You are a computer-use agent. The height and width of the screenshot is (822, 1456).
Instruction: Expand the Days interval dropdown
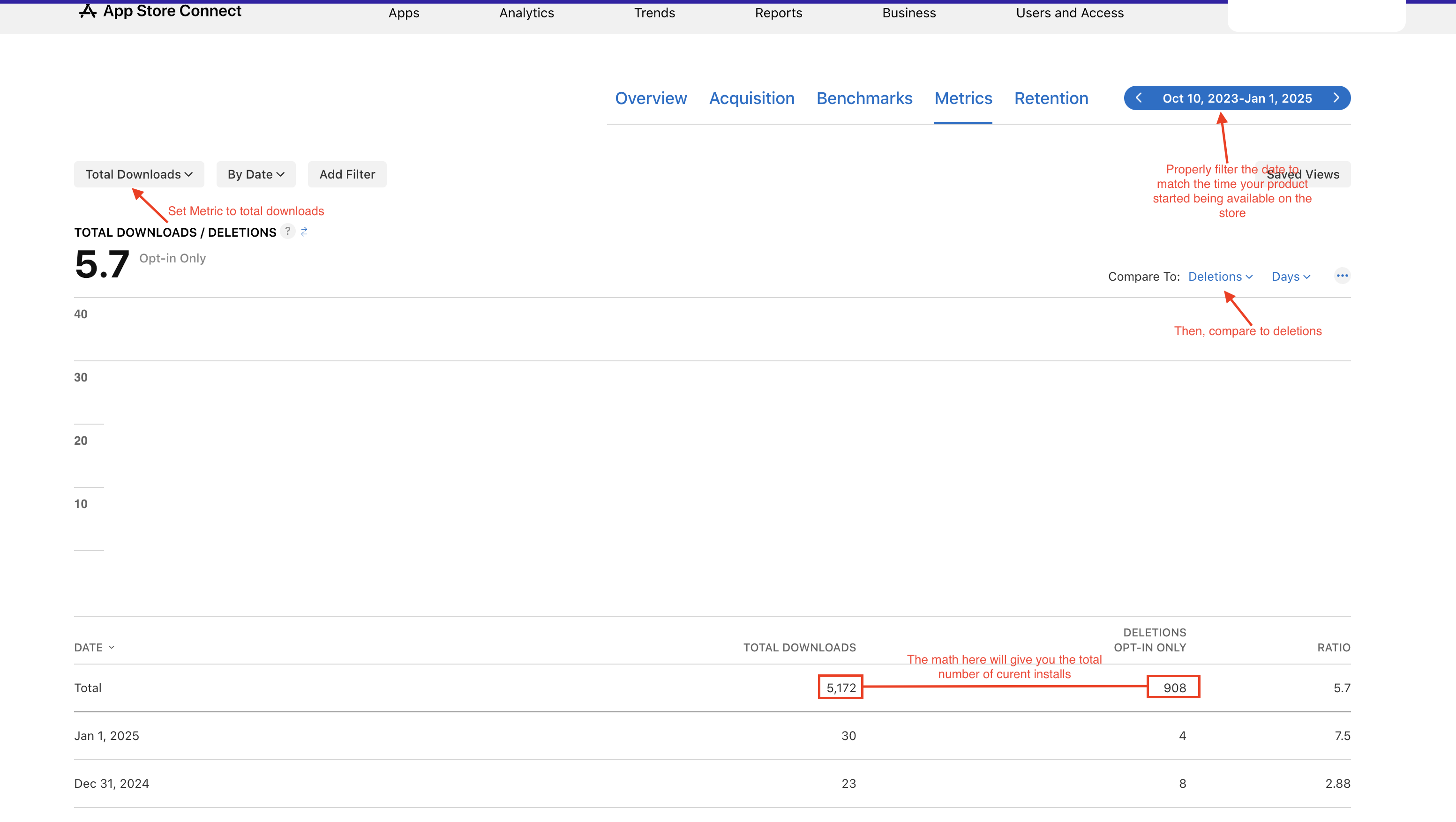click(x=1291, y=276)
